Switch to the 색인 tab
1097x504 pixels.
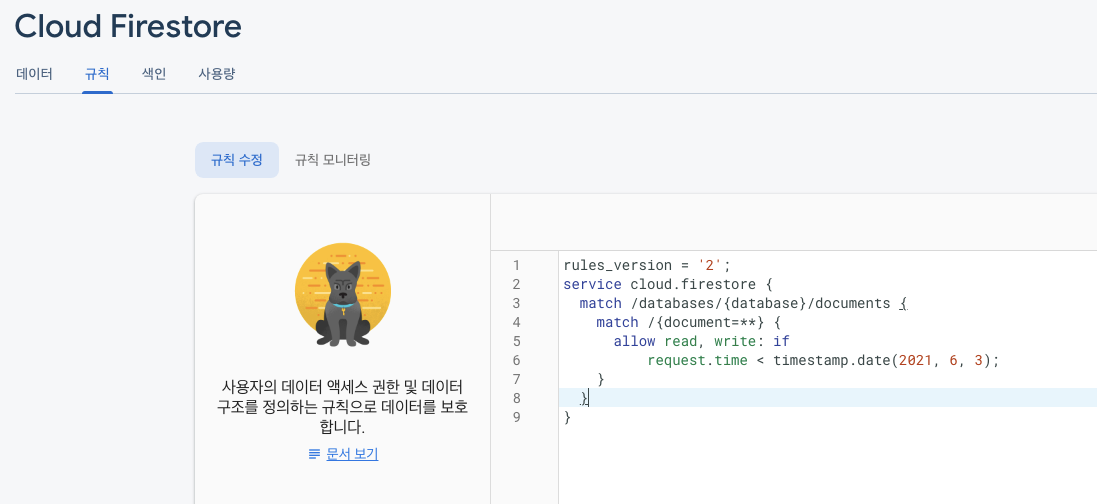point(154,74)
